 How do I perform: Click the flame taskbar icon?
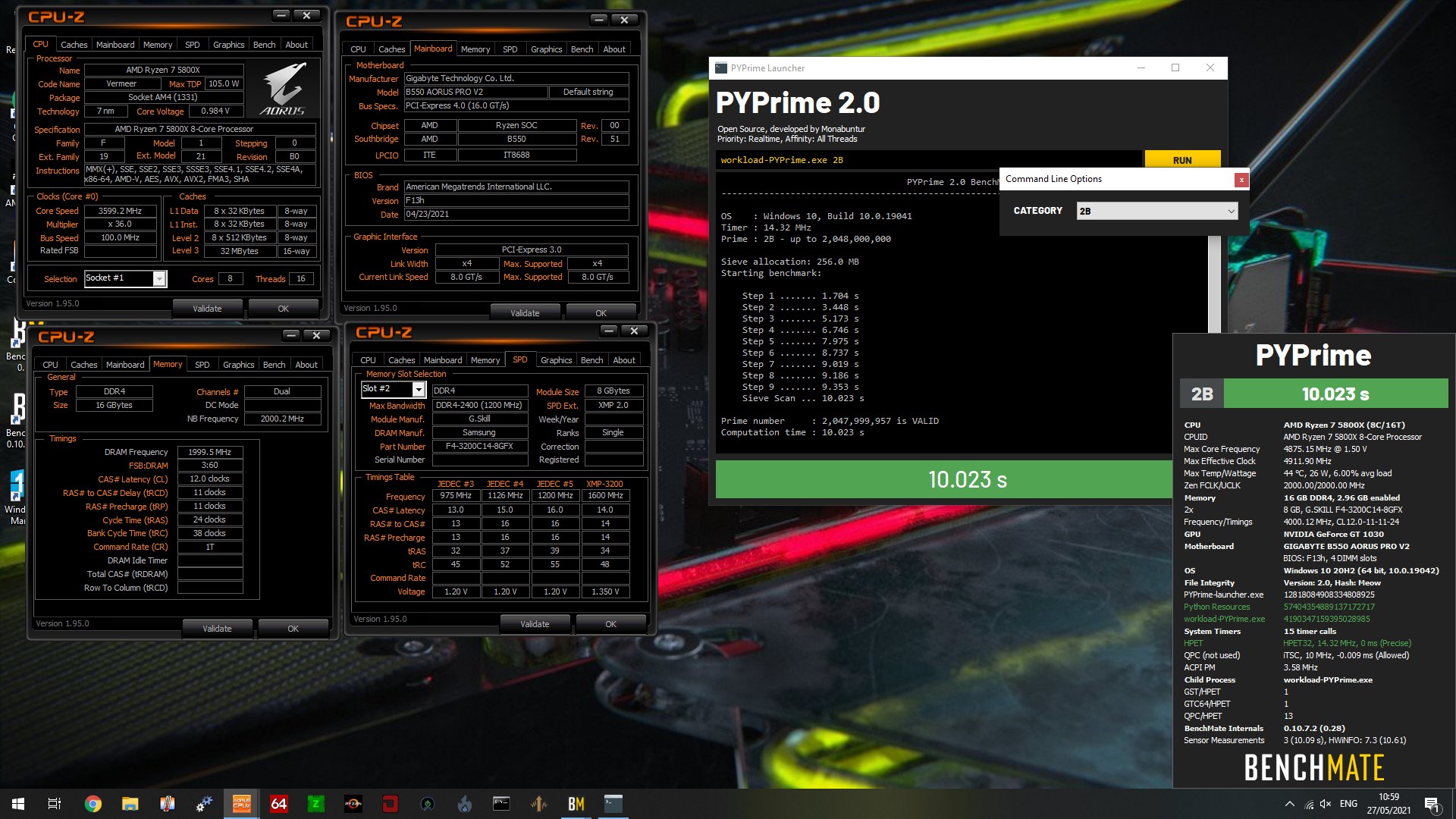tap(464, 804)
